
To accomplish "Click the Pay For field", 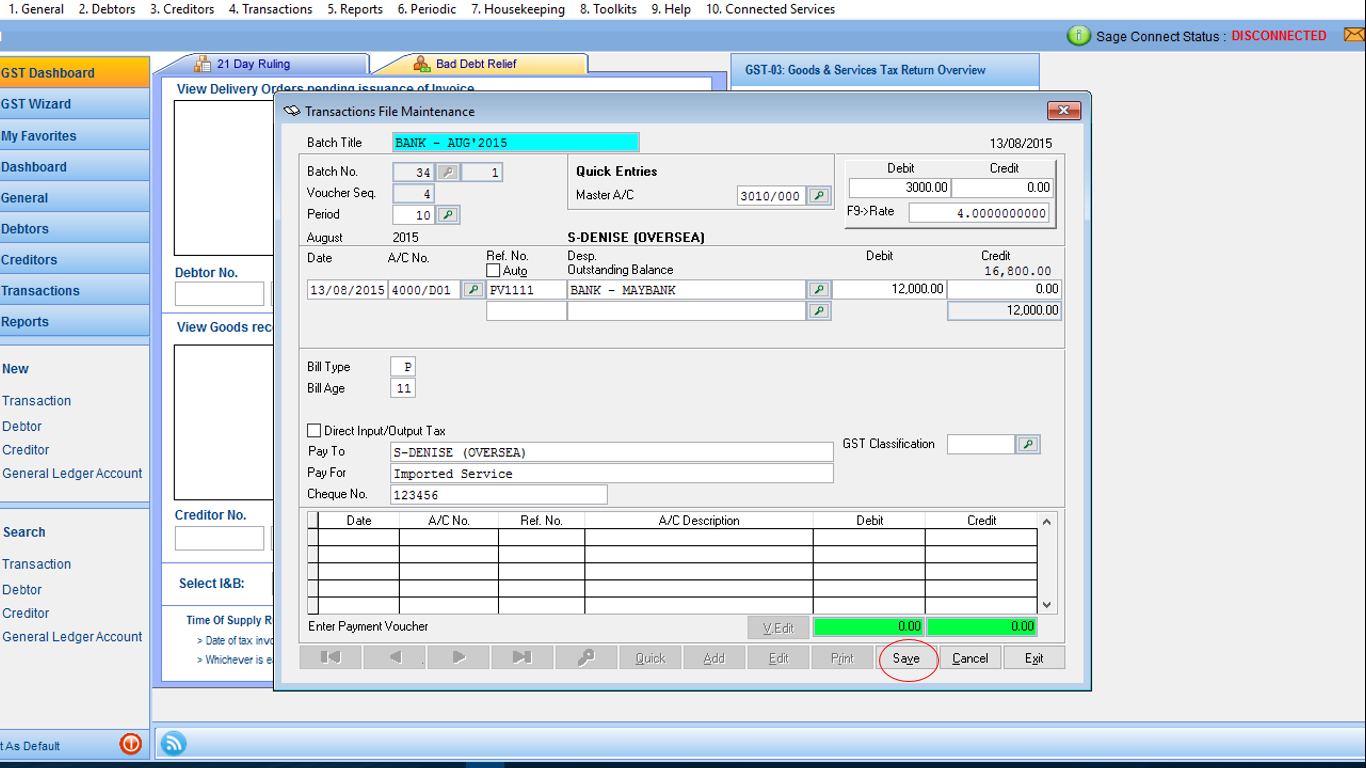I will click(x=612, y=473).
